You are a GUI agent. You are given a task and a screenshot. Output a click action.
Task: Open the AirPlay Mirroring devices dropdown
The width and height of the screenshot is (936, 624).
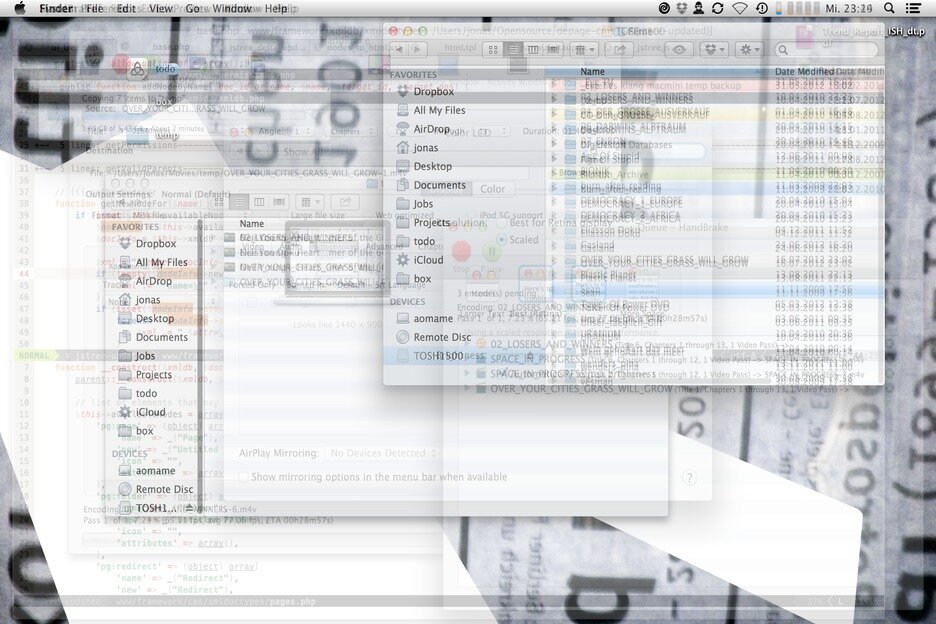click(x=384, y=453)
